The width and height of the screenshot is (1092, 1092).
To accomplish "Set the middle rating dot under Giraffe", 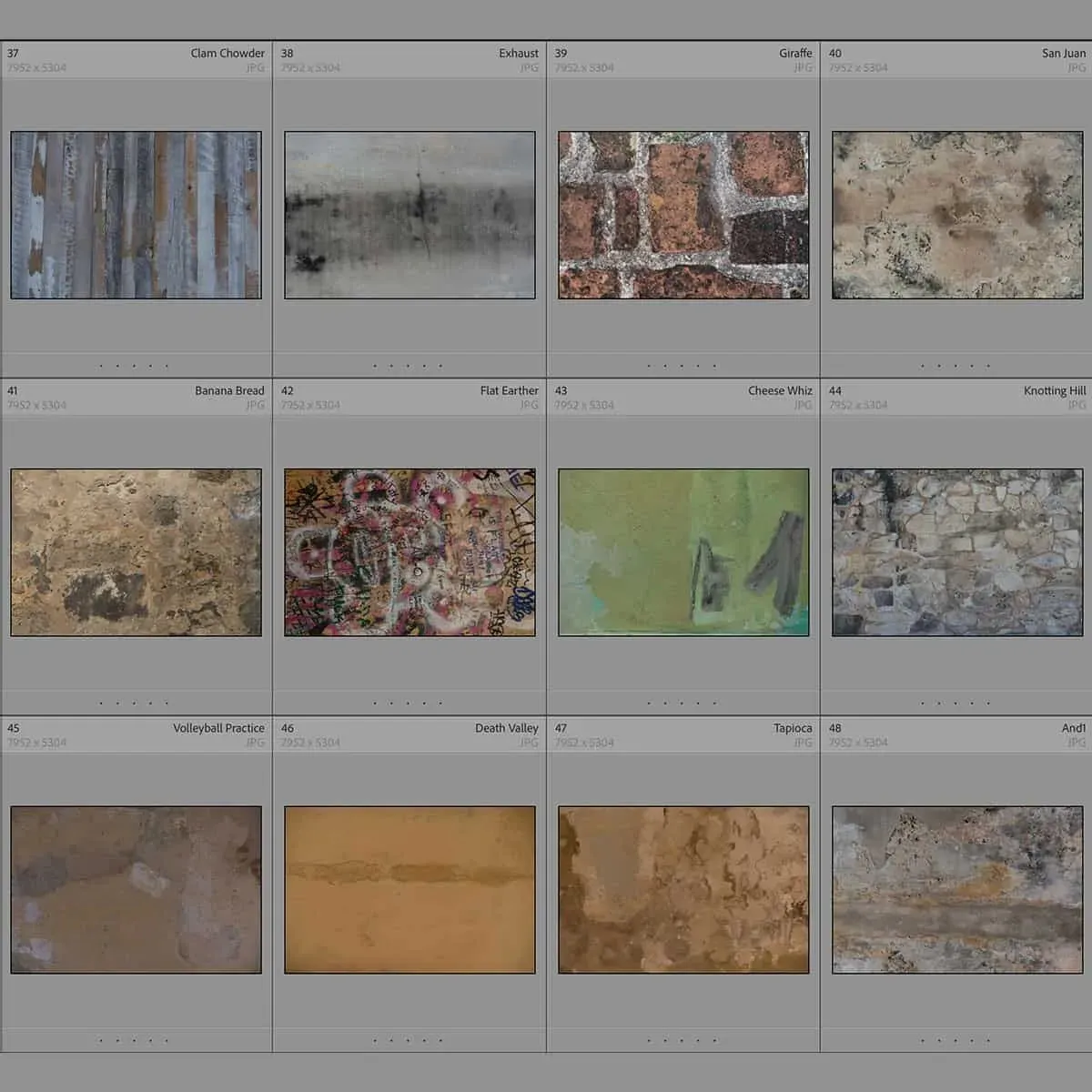I will [x=682, y=366].
